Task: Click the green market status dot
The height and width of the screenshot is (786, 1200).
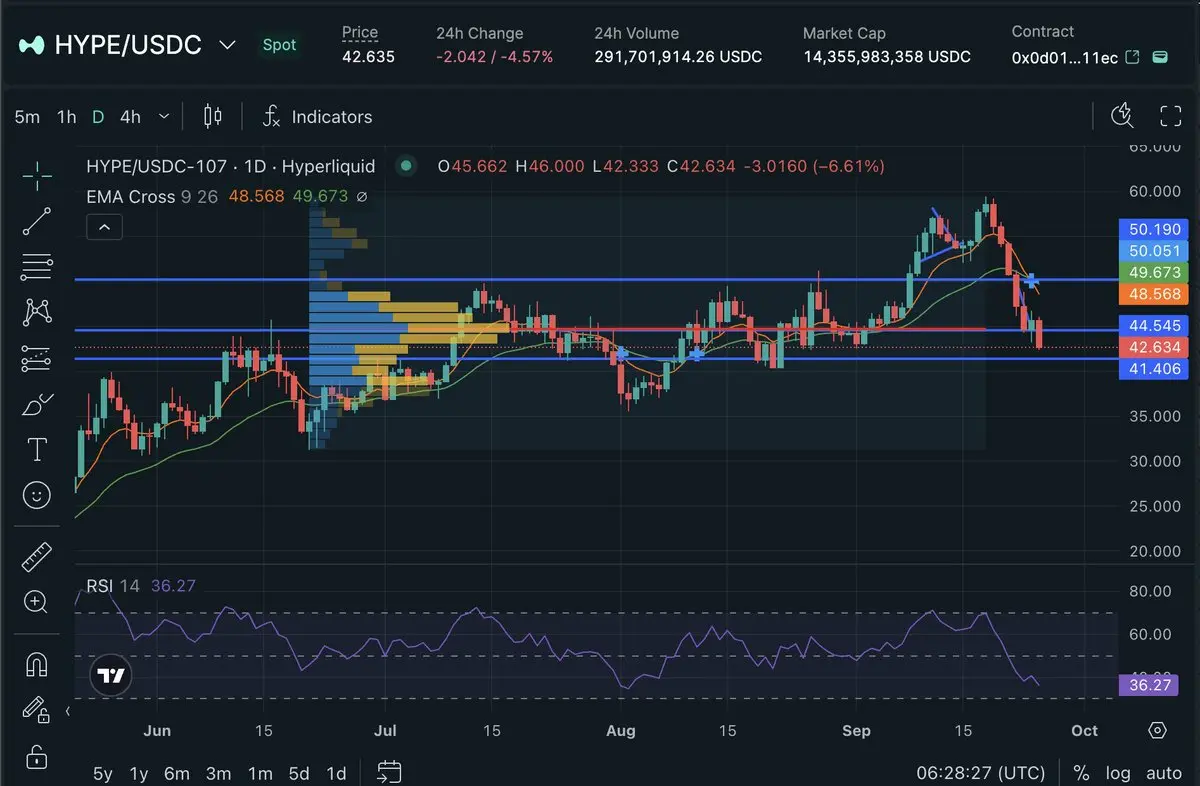Action: pyautogui.click(x=405, y=166)
